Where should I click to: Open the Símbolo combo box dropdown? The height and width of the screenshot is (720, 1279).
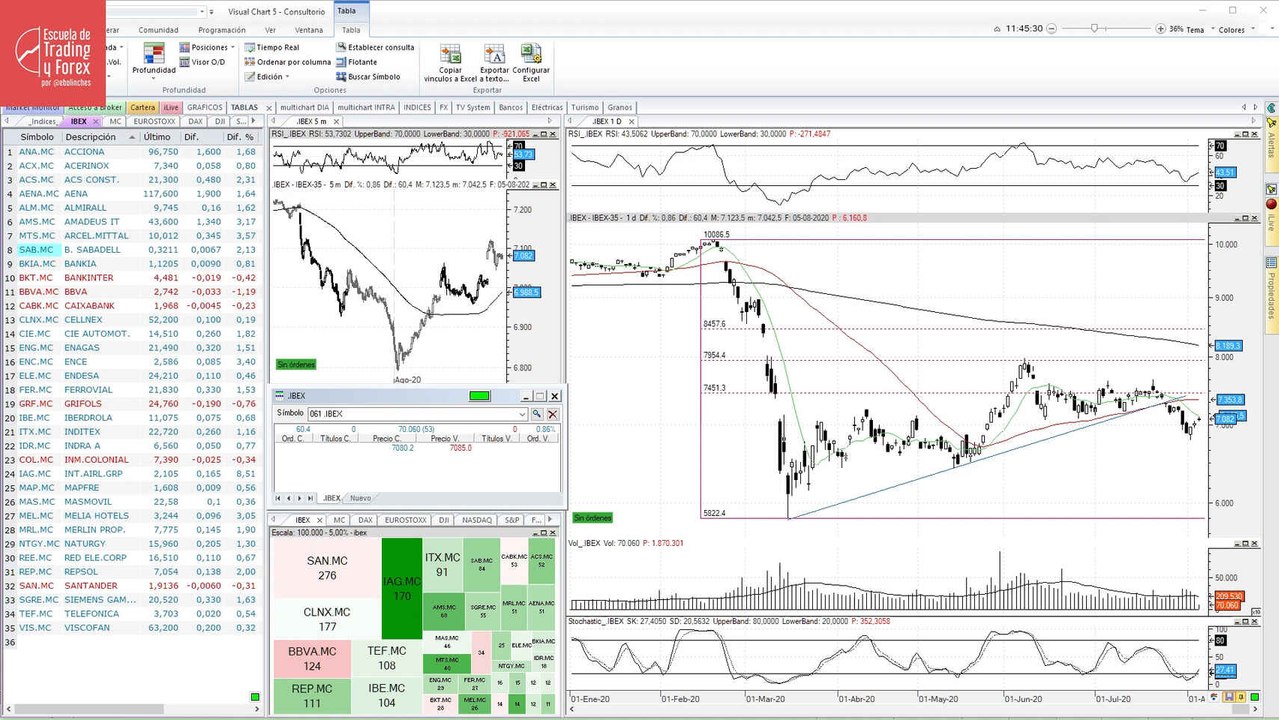[521, 414]
